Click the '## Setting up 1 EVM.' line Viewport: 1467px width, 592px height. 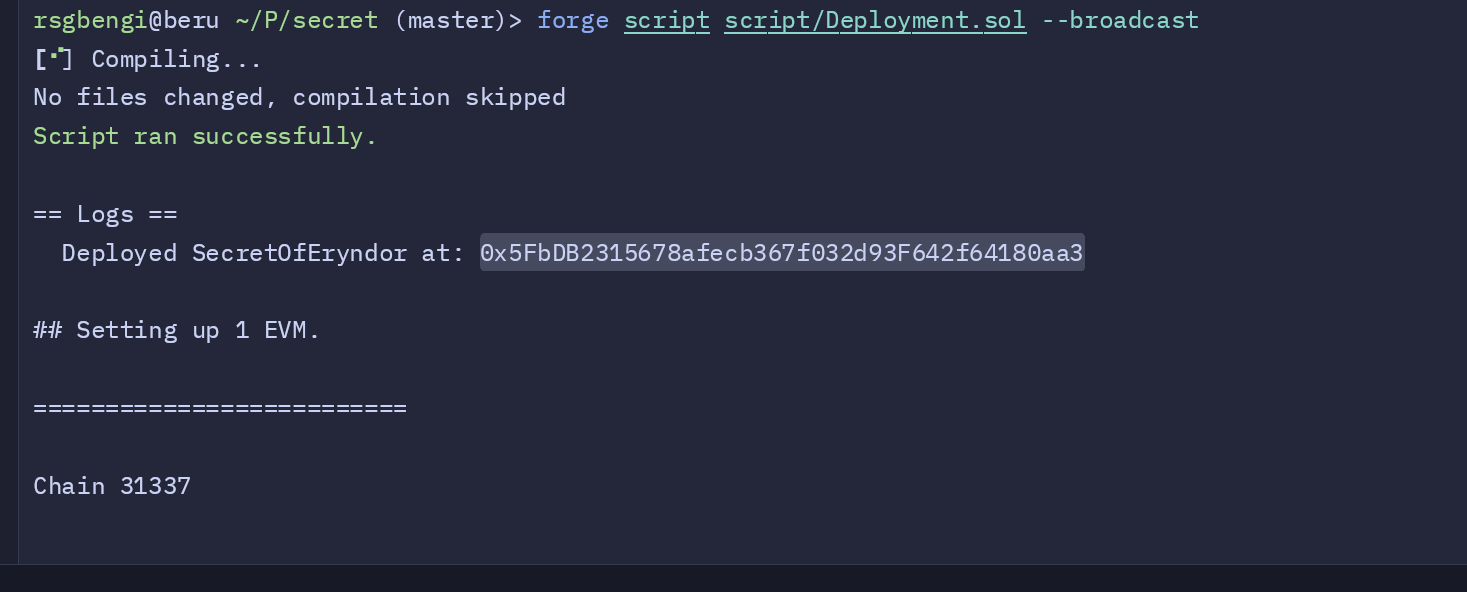point(177,330)
